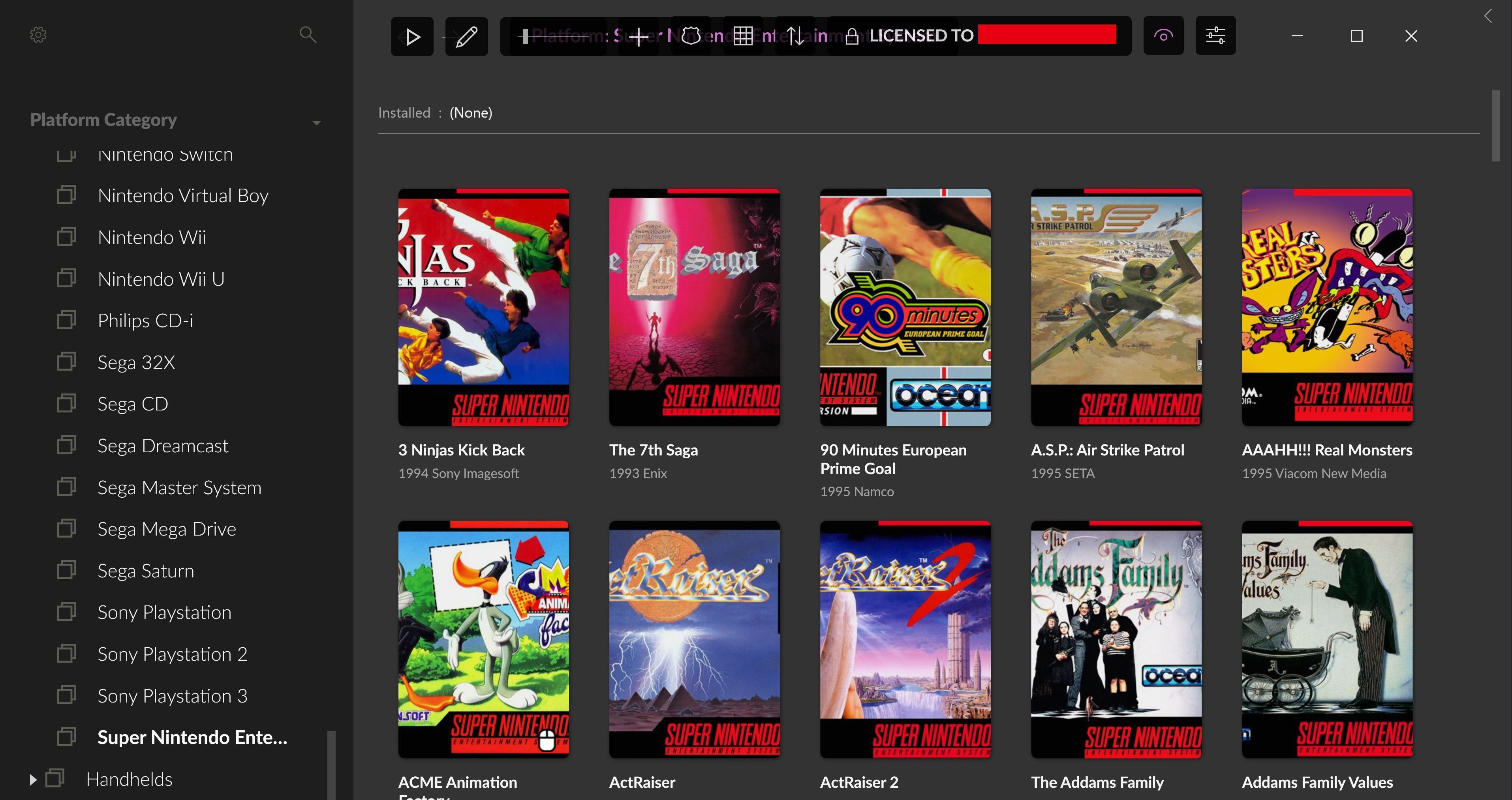Click the collapse chevron in the top-right corner

point(1488,16)
